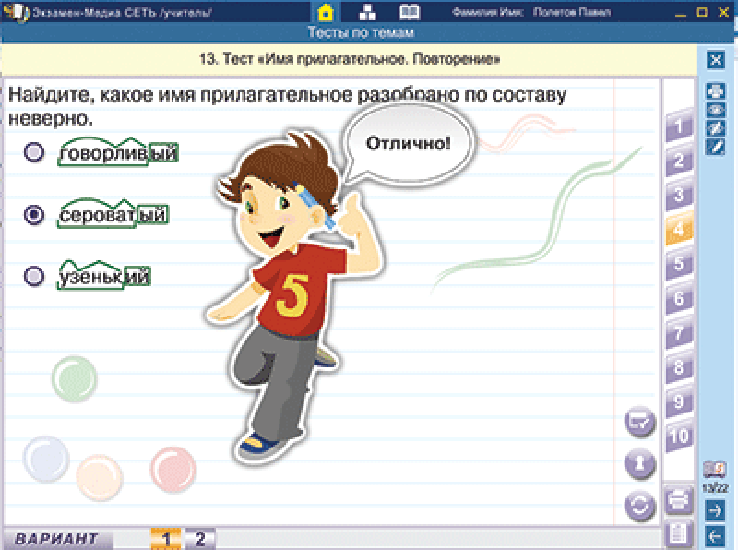Viewport: 738px width, 550px height.
Task: Close the test panel with X button
Action: tap(715, 59)
